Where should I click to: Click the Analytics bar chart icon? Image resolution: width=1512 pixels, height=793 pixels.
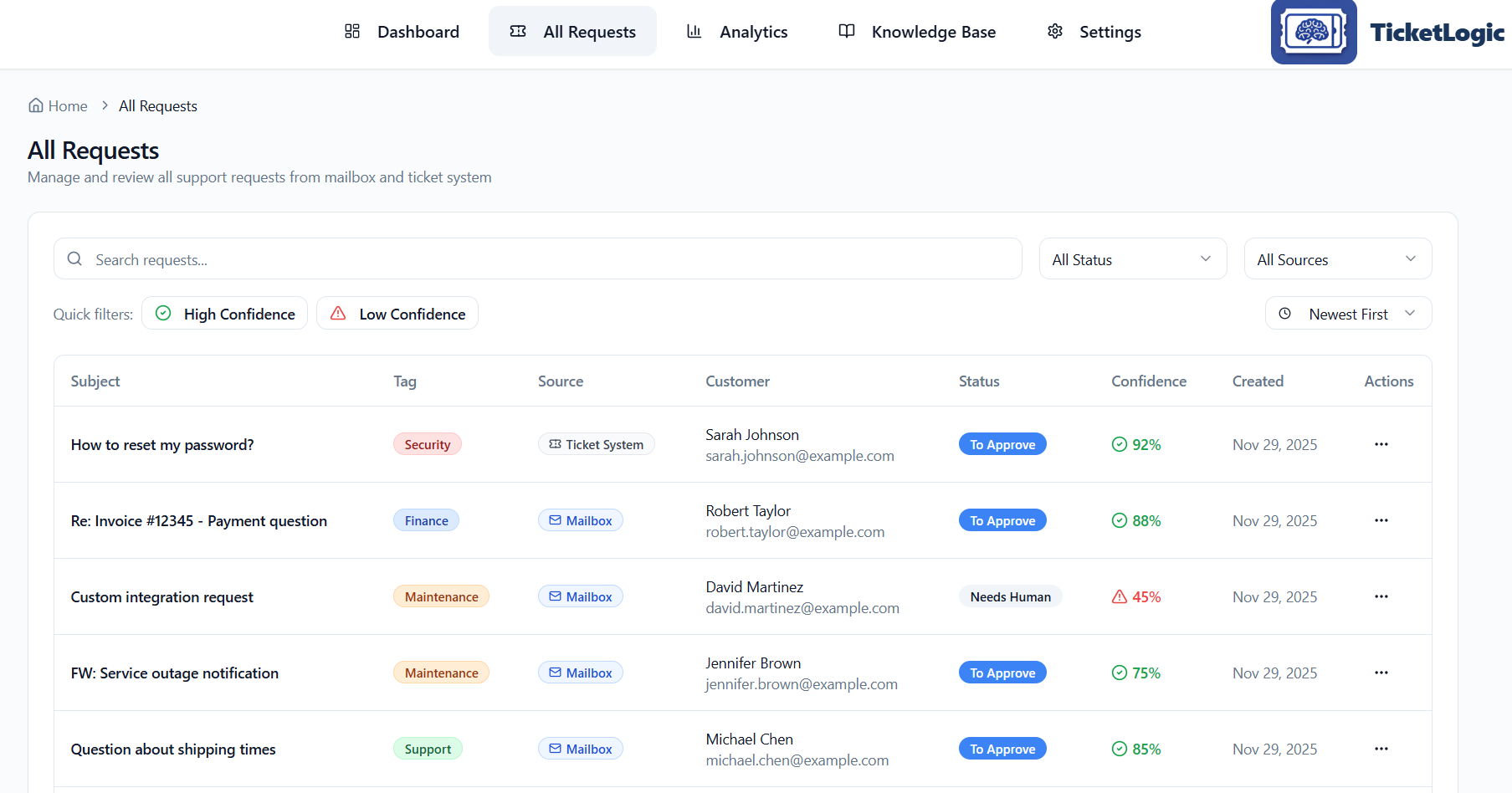click(x=694, y=32)
